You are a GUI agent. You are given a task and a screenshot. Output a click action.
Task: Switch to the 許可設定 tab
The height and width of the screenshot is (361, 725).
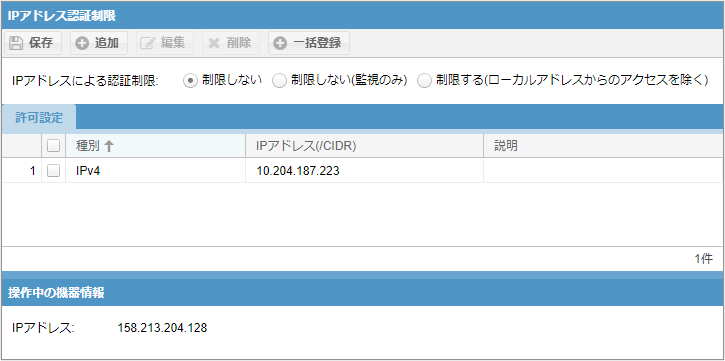click(39, 117)
